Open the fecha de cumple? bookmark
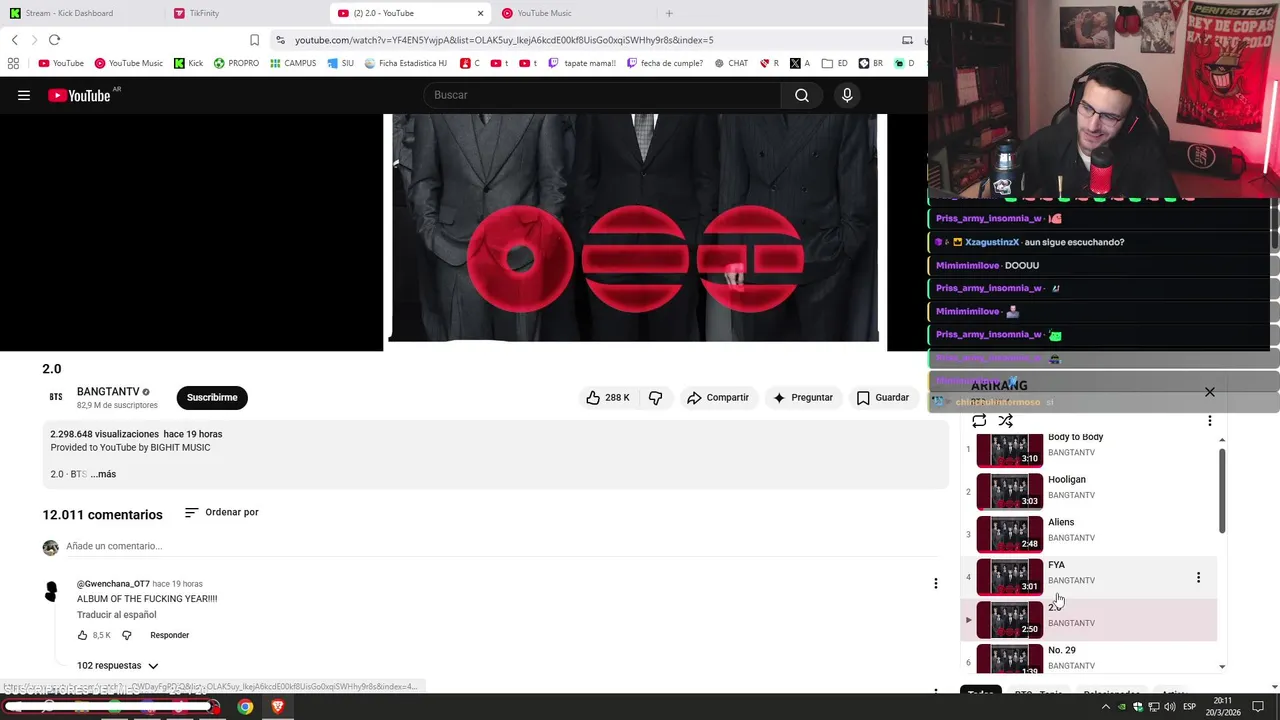Viewport: 1280px width, 720px height. point(665,63)
